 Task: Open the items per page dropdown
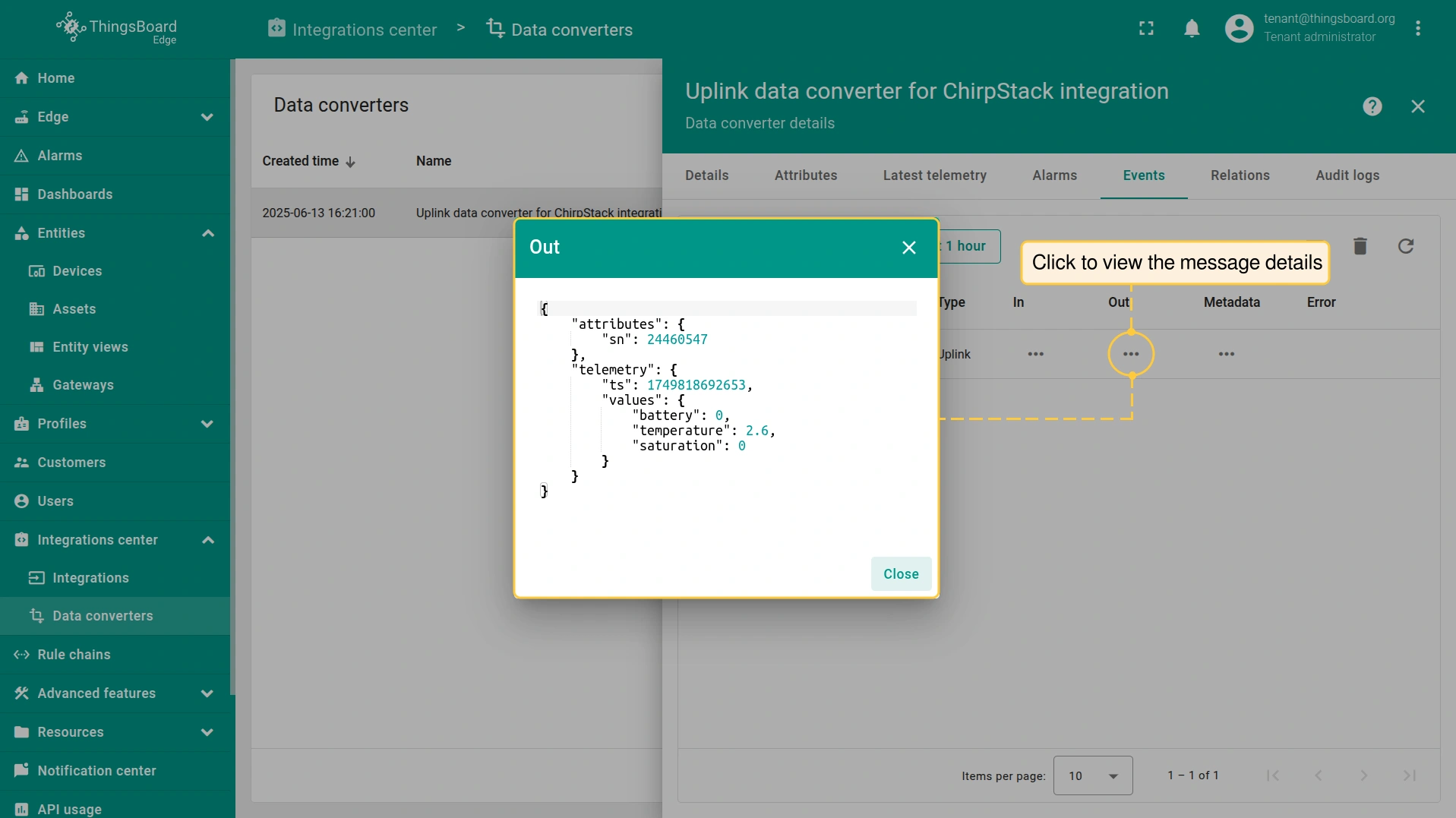(1092, 775)
